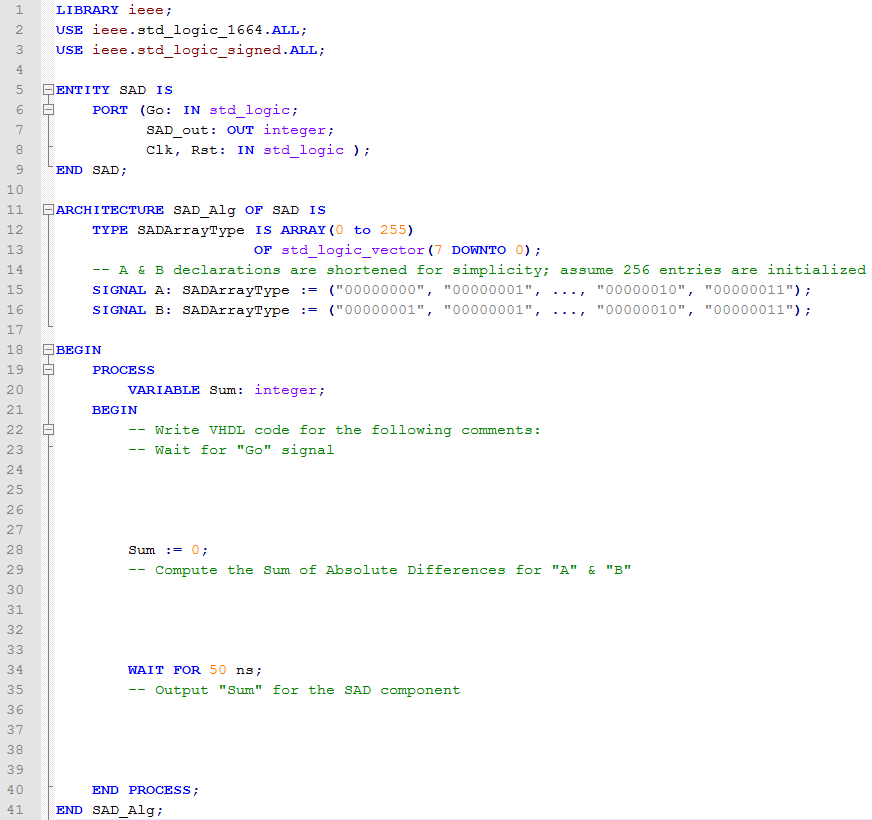Image resolution: width=872 pixels, height=820 pixels.
Task: Collapse the ARCHITECTURE SAD_Alg fold marker
Action: [x=47, y=210]
